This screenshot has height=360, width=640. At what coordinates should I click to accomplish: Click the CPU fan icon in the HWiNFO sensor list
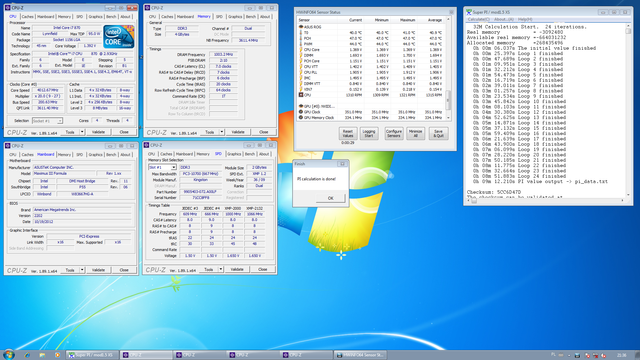[x=301, y=95]
